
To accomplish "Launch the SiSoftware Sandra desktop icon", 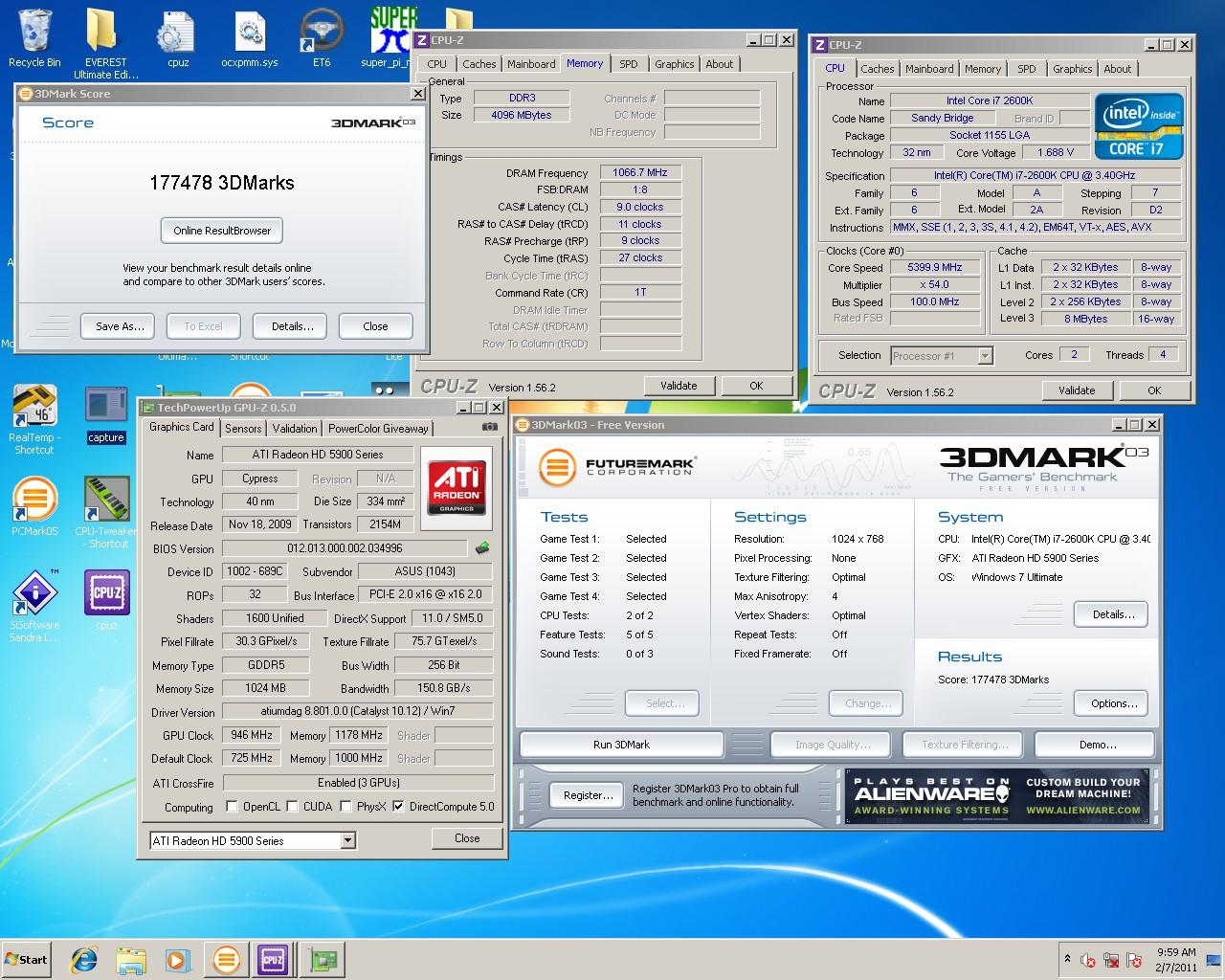I will coord(34,606).
